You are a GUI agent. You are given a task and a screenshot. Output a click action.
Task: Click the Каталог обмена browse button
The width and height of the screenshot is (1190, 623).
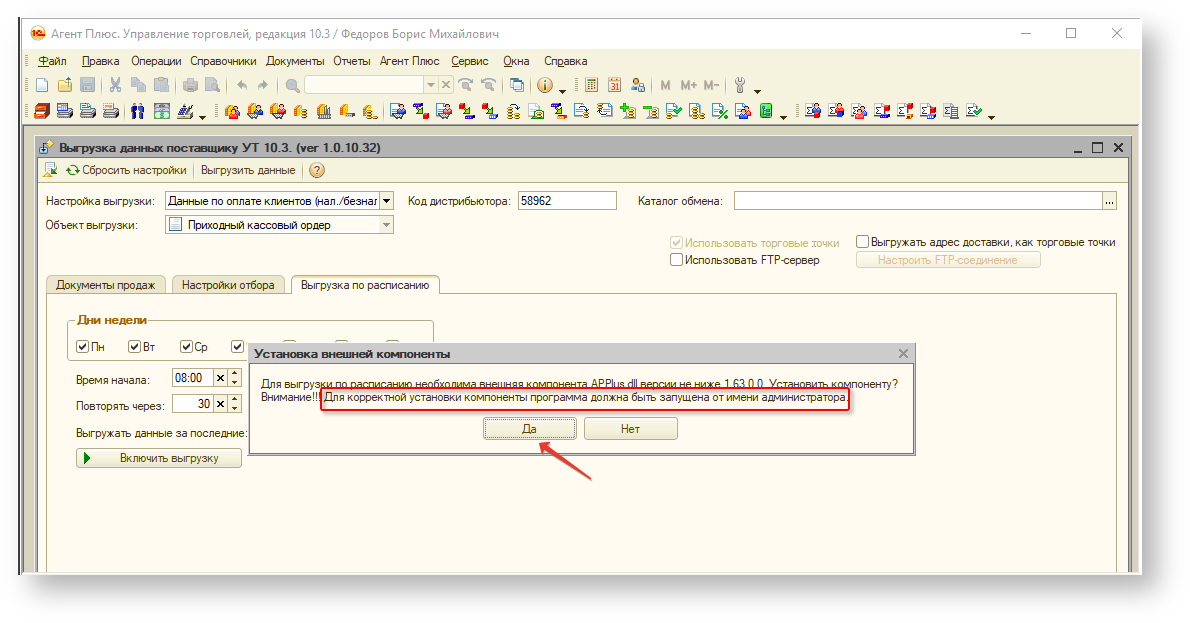point(1110,201)
